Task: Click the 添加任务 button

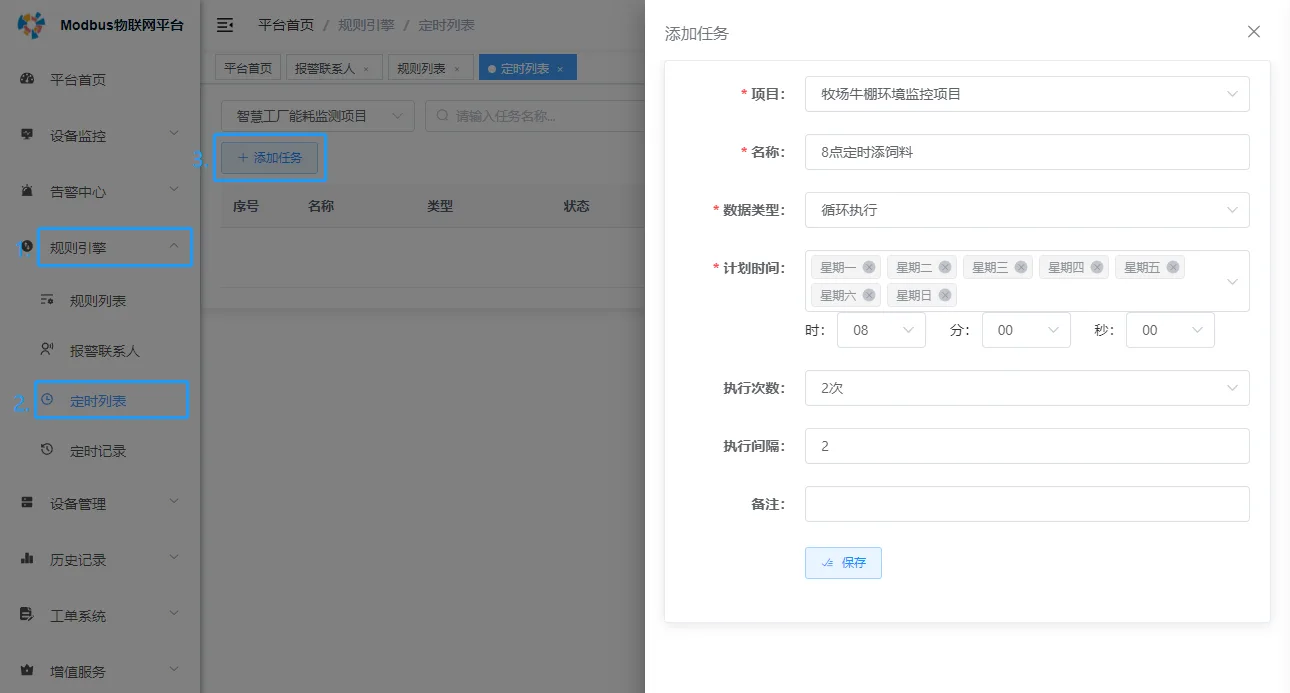Action: [x=269, y=158]
